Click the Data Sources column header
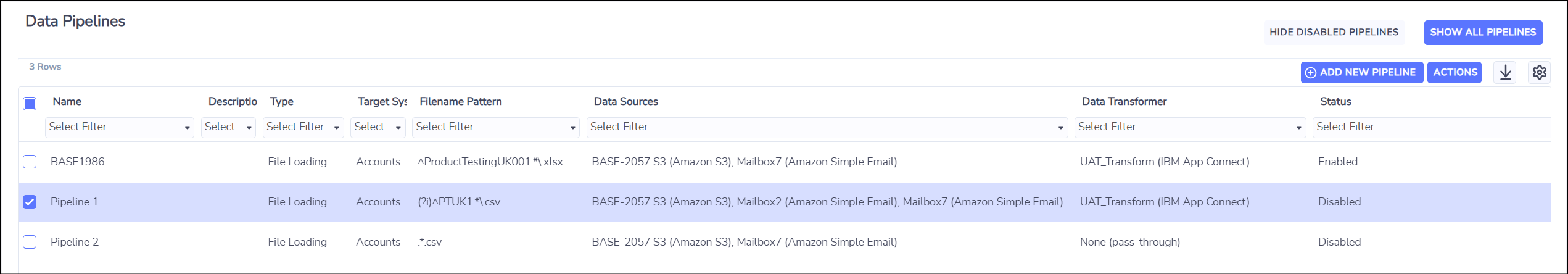This screenshot has height=274, width=1568. pyautogui.click(x=625, y=101)
